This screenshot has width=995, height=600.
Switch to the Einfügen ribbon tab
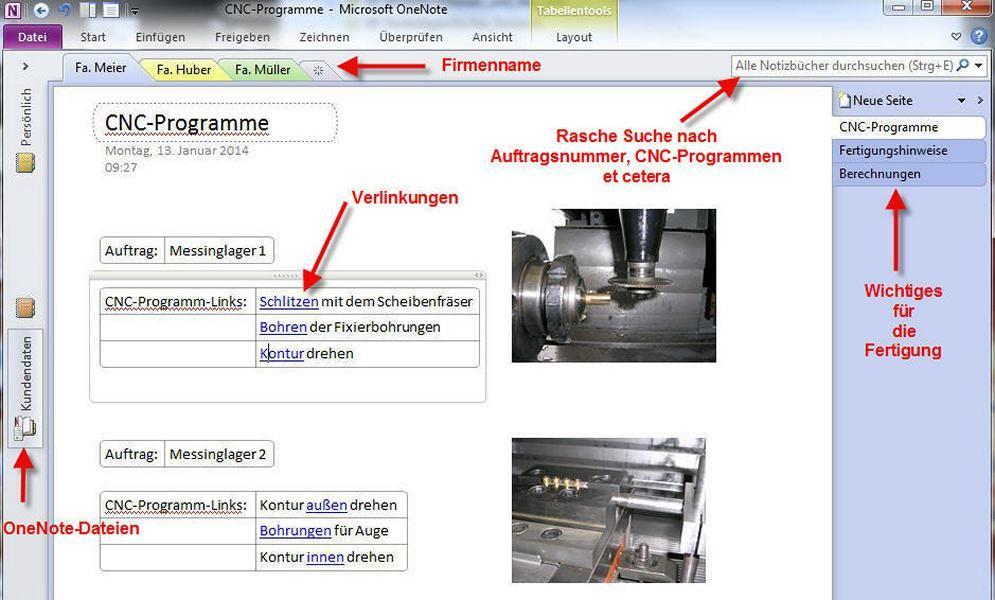[x=161, y=37]
